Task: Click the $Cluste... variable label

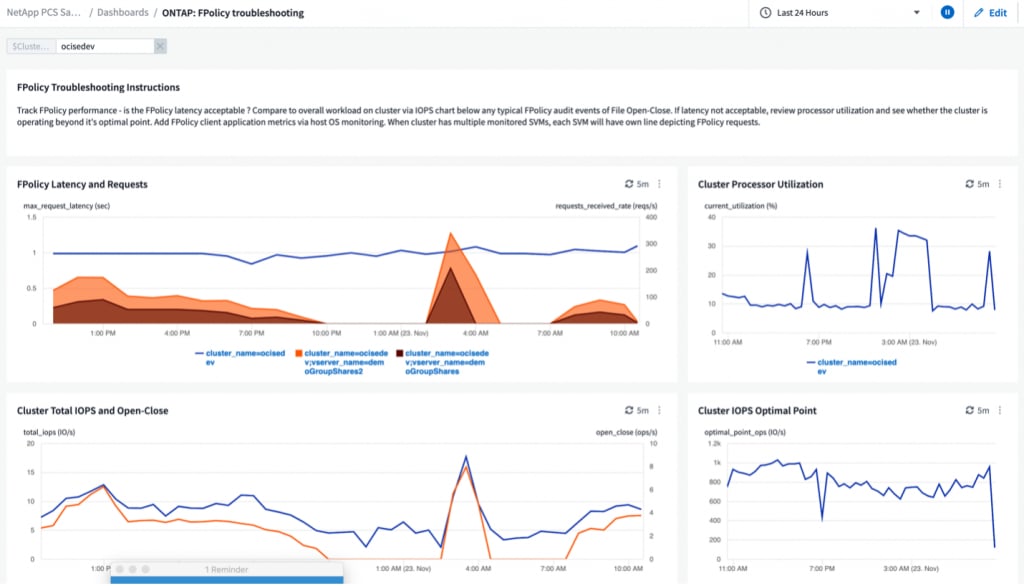Action: tap(31, 46)
